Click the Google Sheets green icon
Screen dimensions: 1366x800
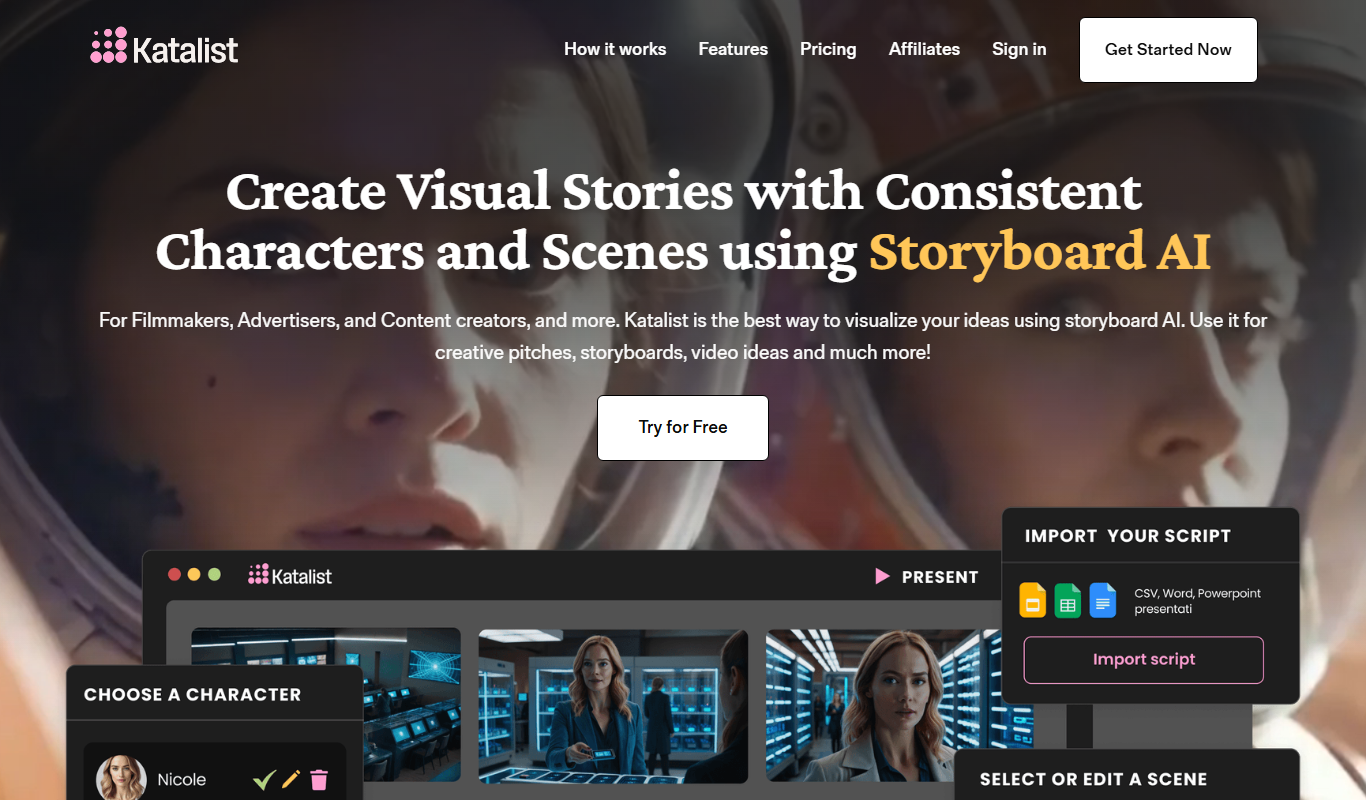click(x=1067, y=601)
